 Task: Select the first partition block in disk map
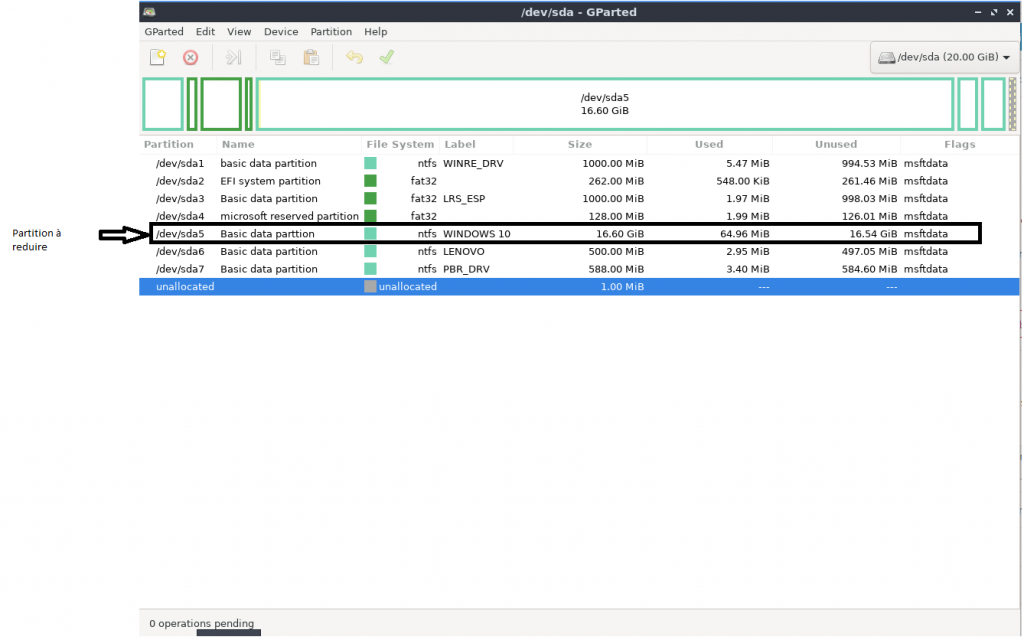[x=163, y=104]
